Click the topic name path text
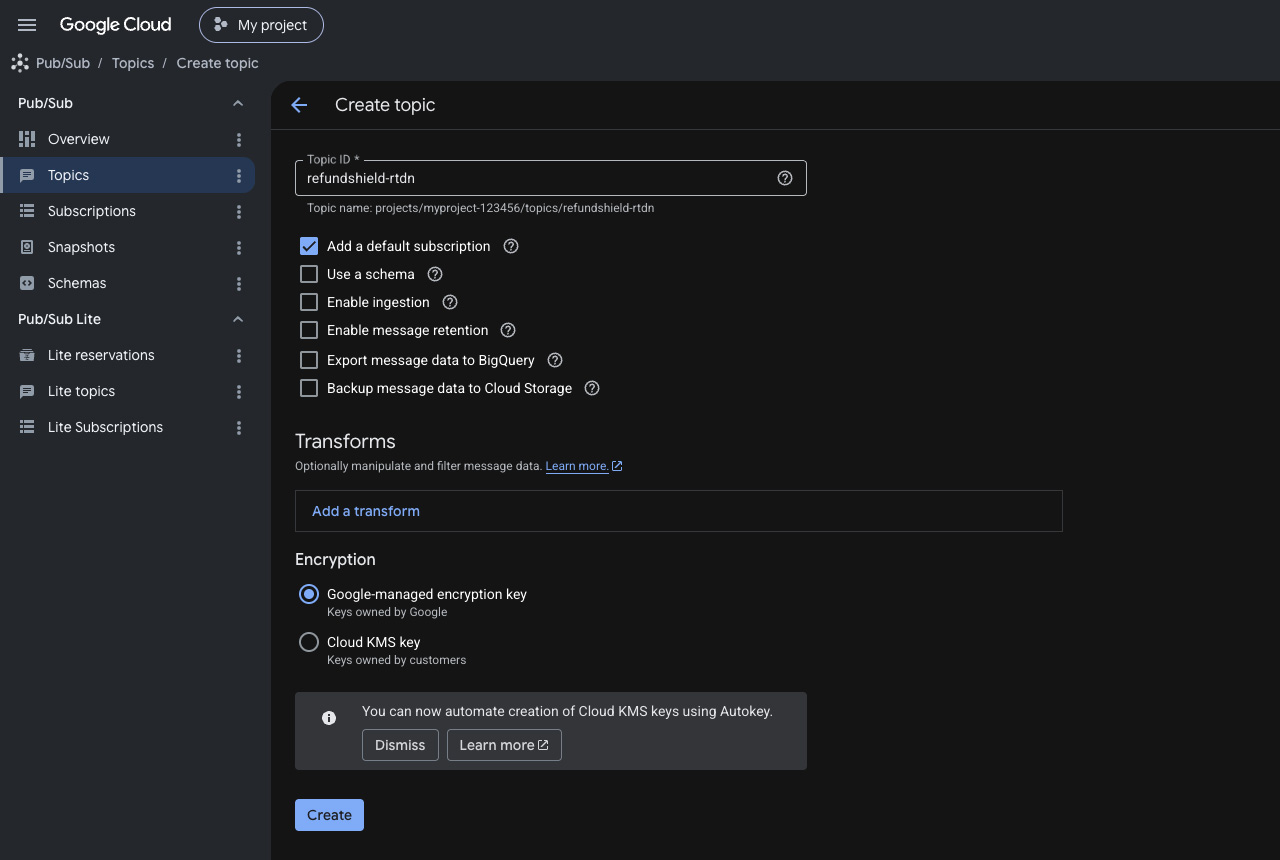The height and width of the screenshot is (860, 1280). click(x=480, y=208)
